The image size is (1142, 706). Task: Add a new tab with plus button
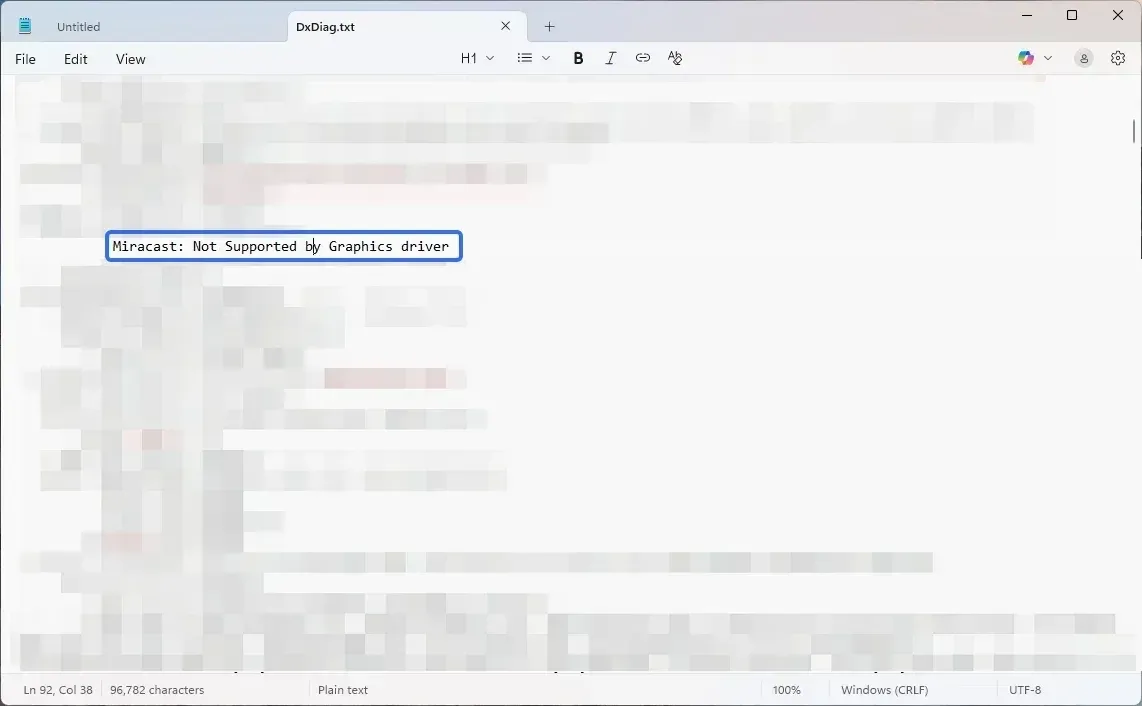pos(549,26)
